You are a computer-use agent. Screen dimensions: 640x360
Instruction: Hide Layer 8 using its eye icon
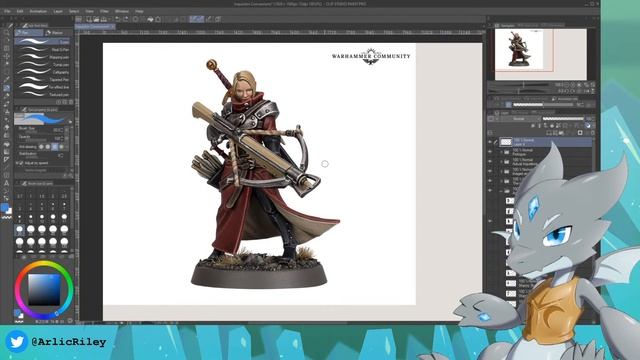pyautogui.click(x=490, y=142)
